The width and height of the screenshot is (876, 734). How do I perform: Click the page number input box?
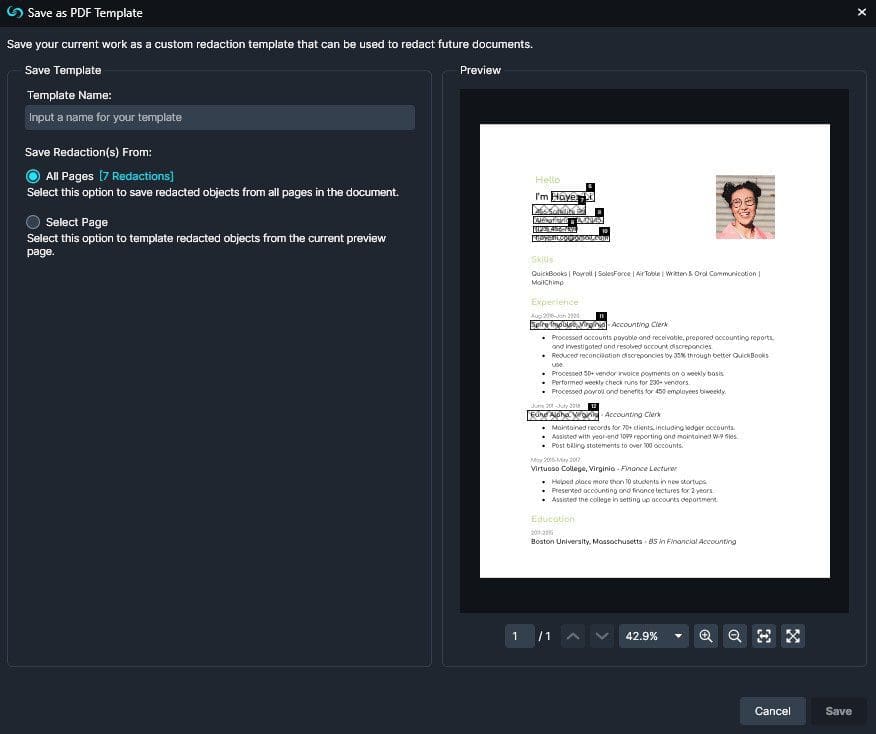point(519,636)
